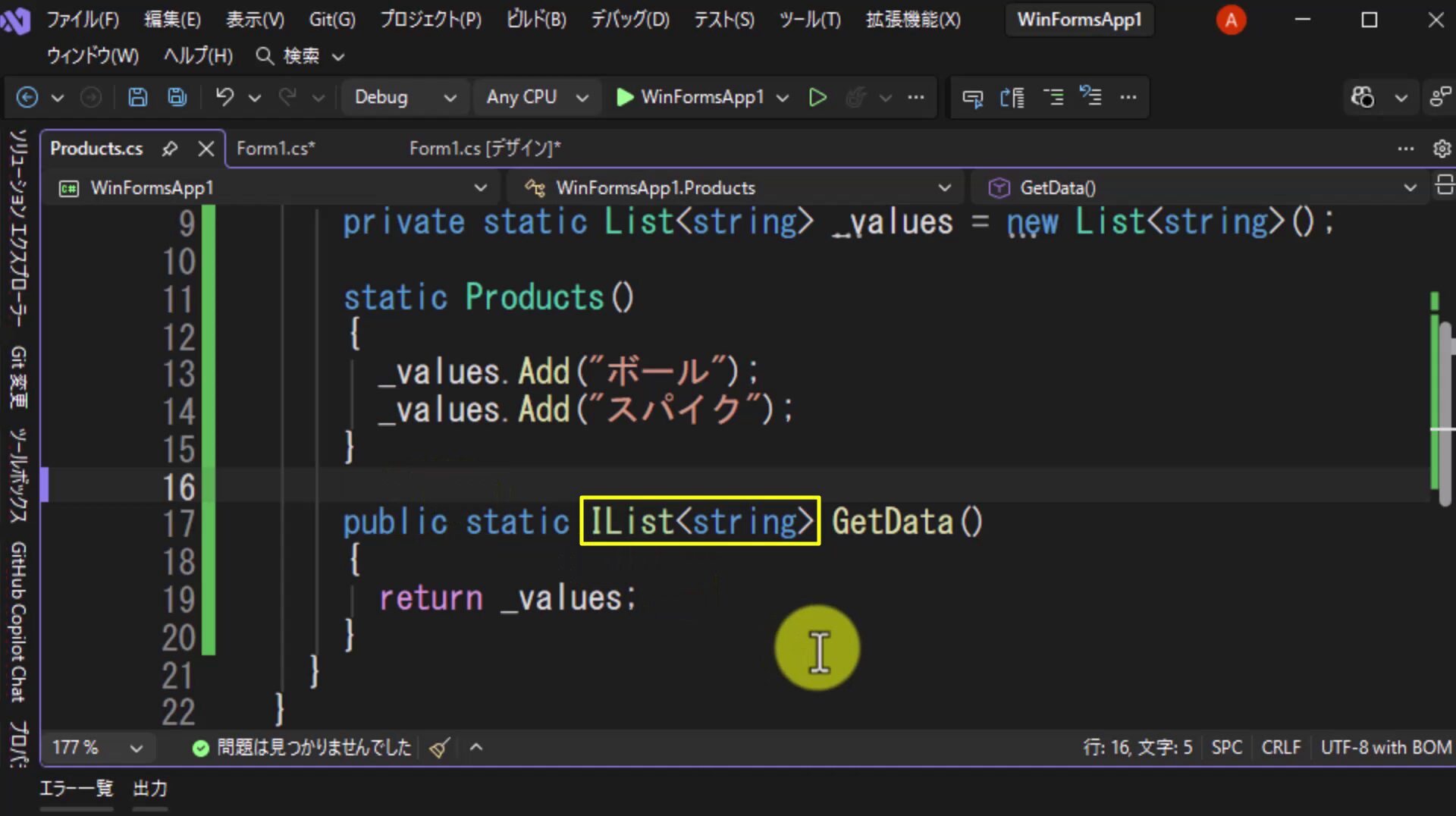Open the second toolbar overflow ellipsis
Screen dimensions: 1456x816
click(1128, 97)
